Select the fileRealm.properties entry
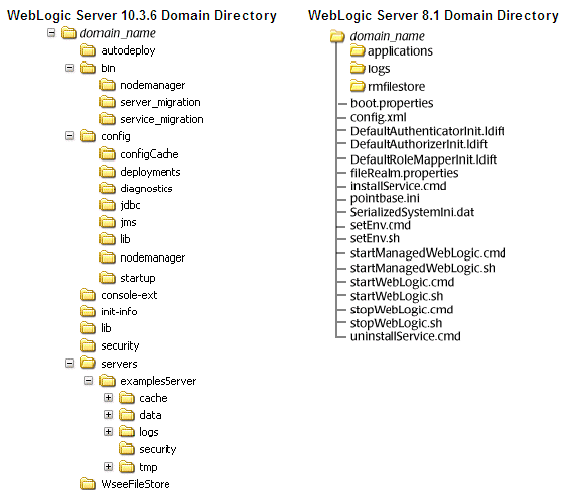567x498 pixels. (404, 173)
